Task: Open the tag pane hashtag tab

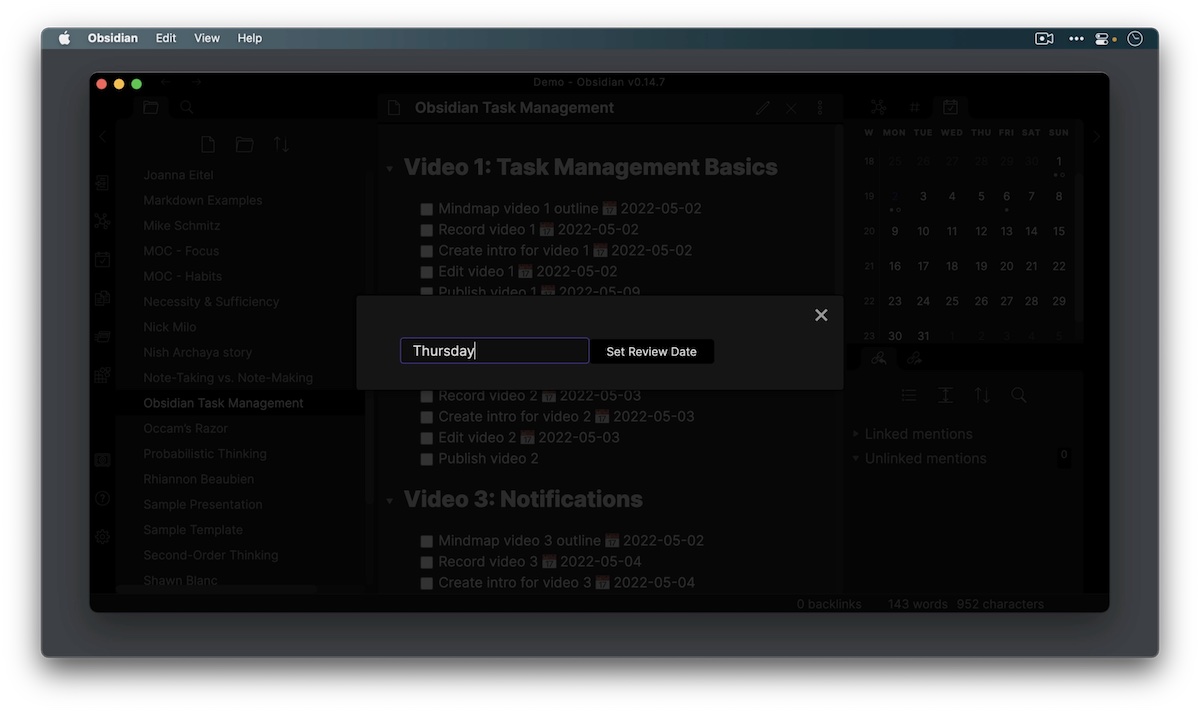Action: (914, 107)
